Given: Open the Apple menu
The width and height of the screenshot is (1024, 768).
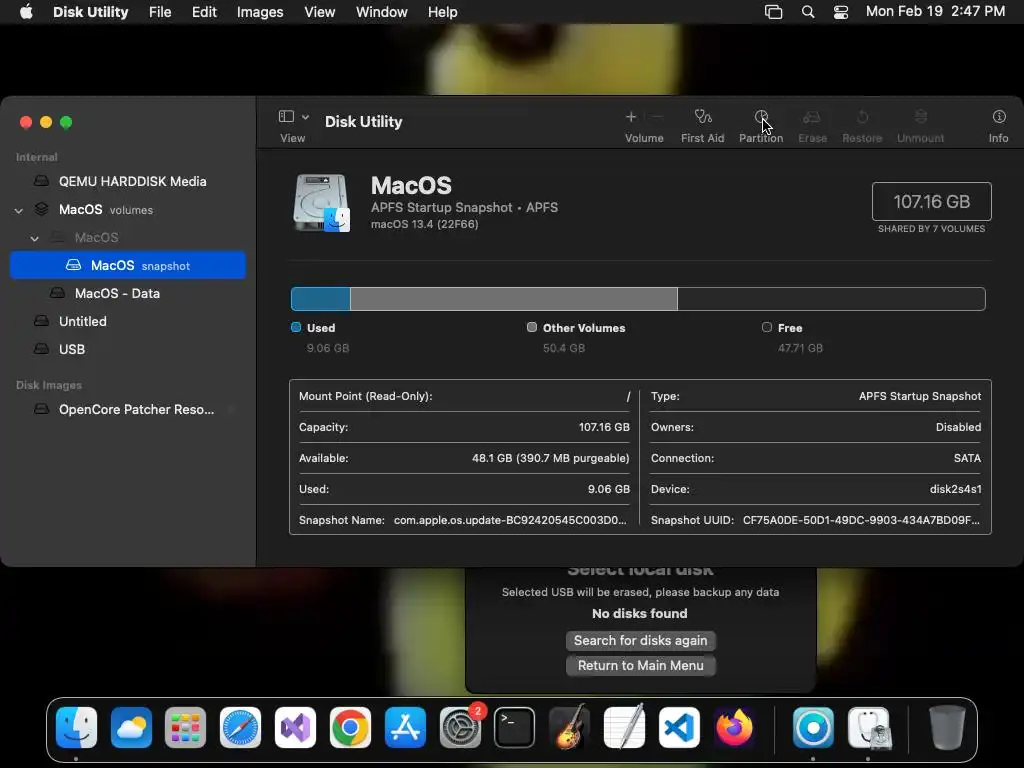Looking at the screenshot, I should click(26, 12).
